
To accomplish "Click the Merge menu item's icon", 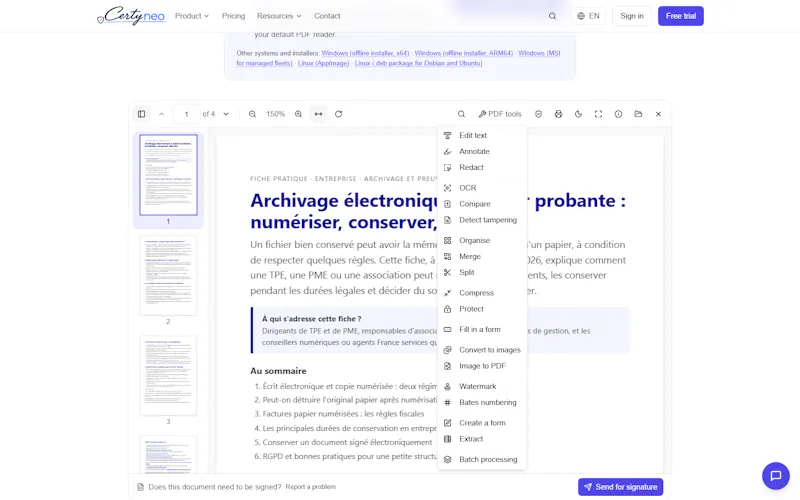I will point(447,257).
